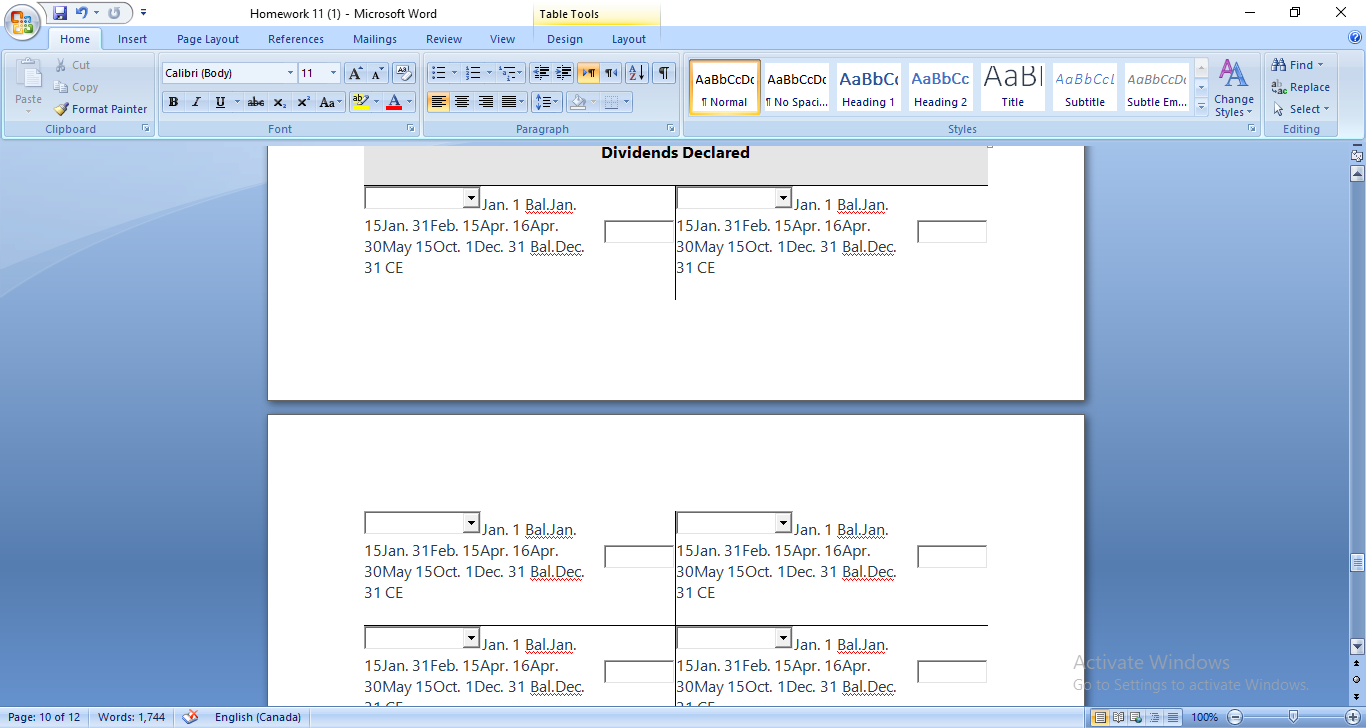Switch to Full Screen Reading view
Viewport: 1366px width, 728px height.
pyautogui.click(x=1118, y=717)
